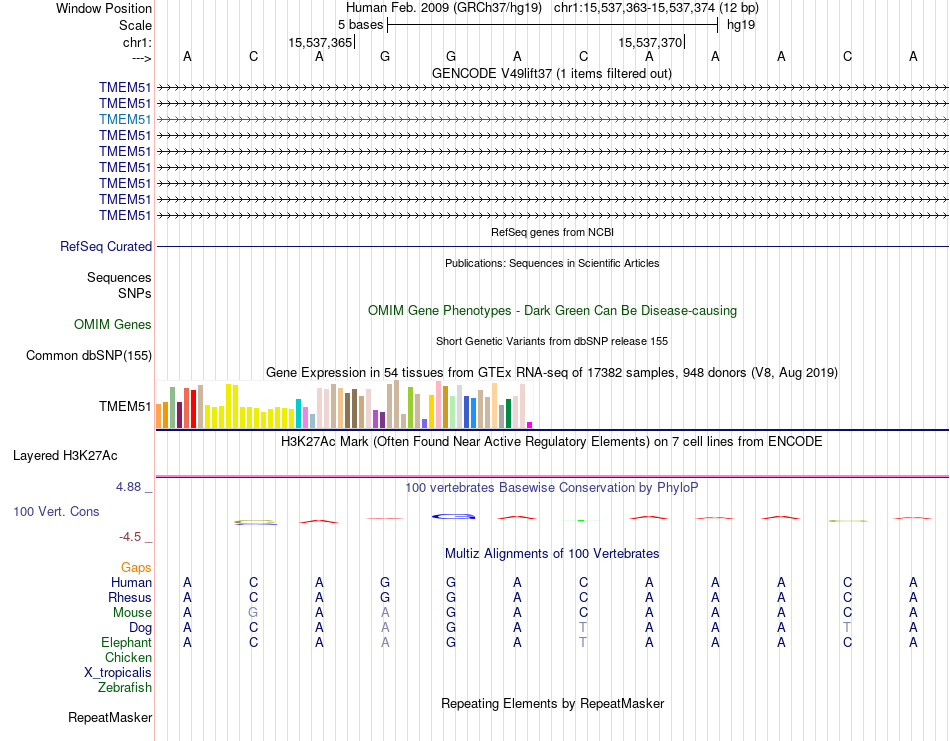Click the faded T base in Elephant row
Image resolution: width=950 pixels, height=741 pixels.
583,642
